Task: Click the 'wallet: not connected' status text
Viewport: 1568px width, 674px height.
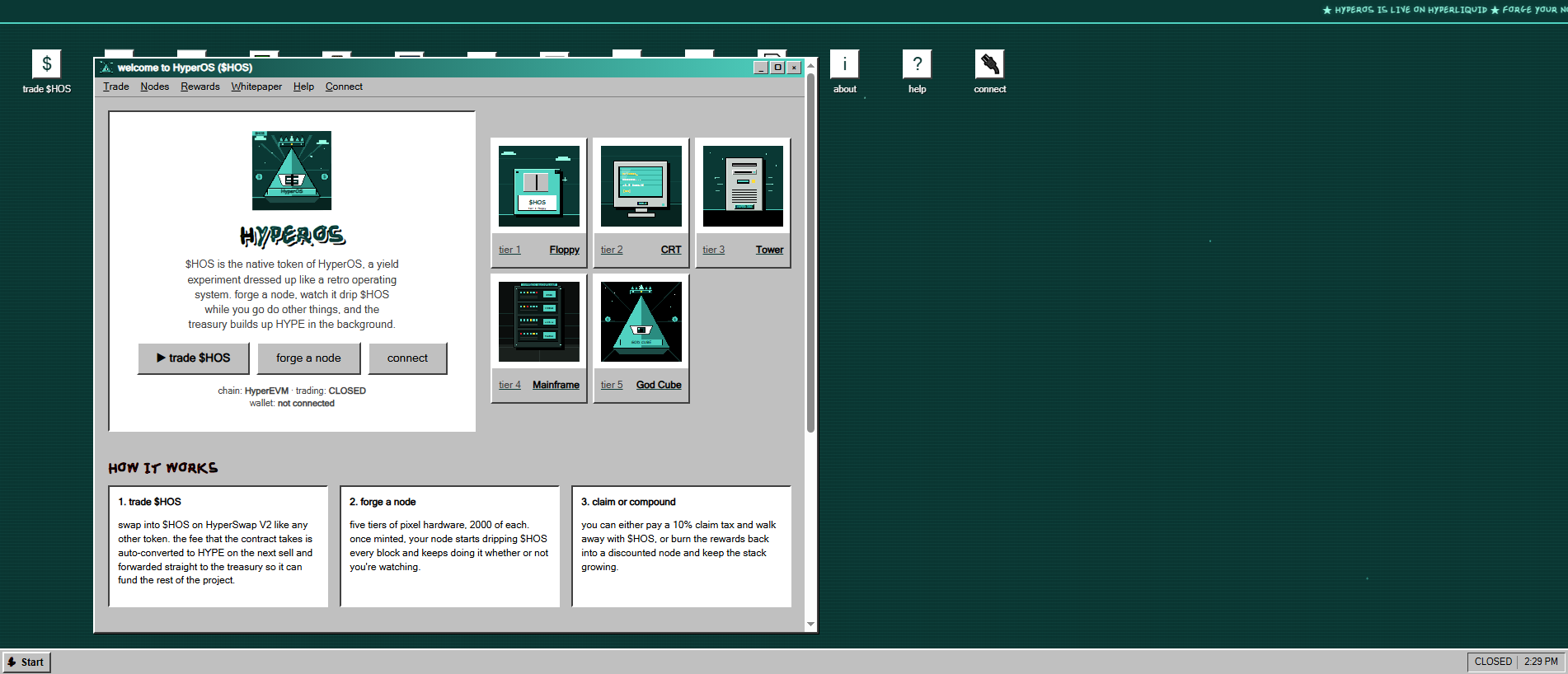Action: 292,404
